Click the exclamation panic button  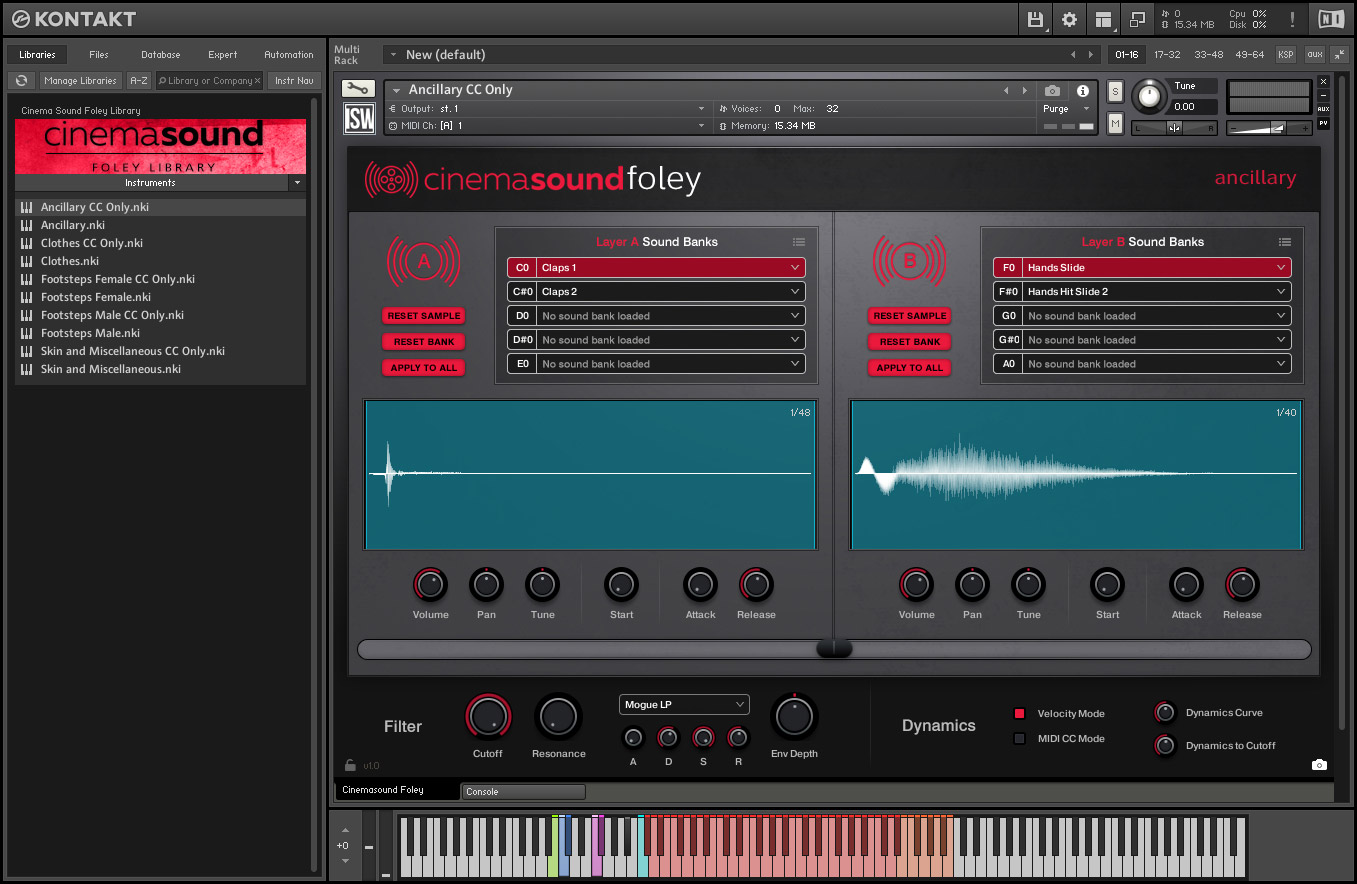click(x=1292, y=19)
